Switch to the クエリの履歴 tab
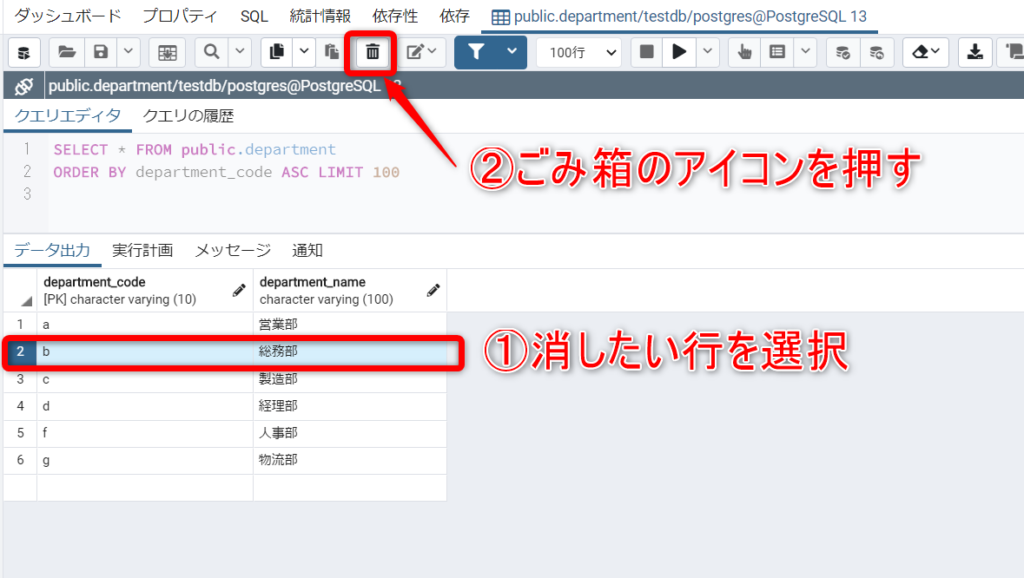 pos(188,116)
